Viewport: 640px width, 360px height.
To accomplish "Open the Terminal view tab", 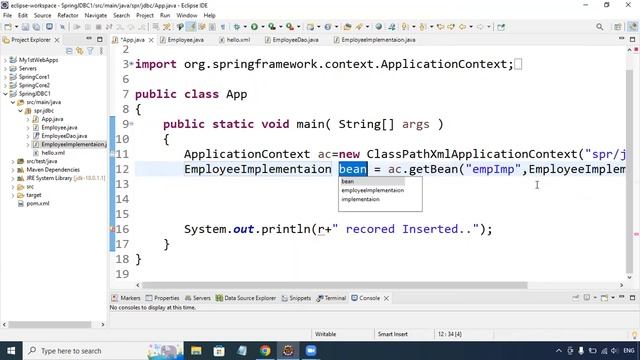I will coord(331,298).
